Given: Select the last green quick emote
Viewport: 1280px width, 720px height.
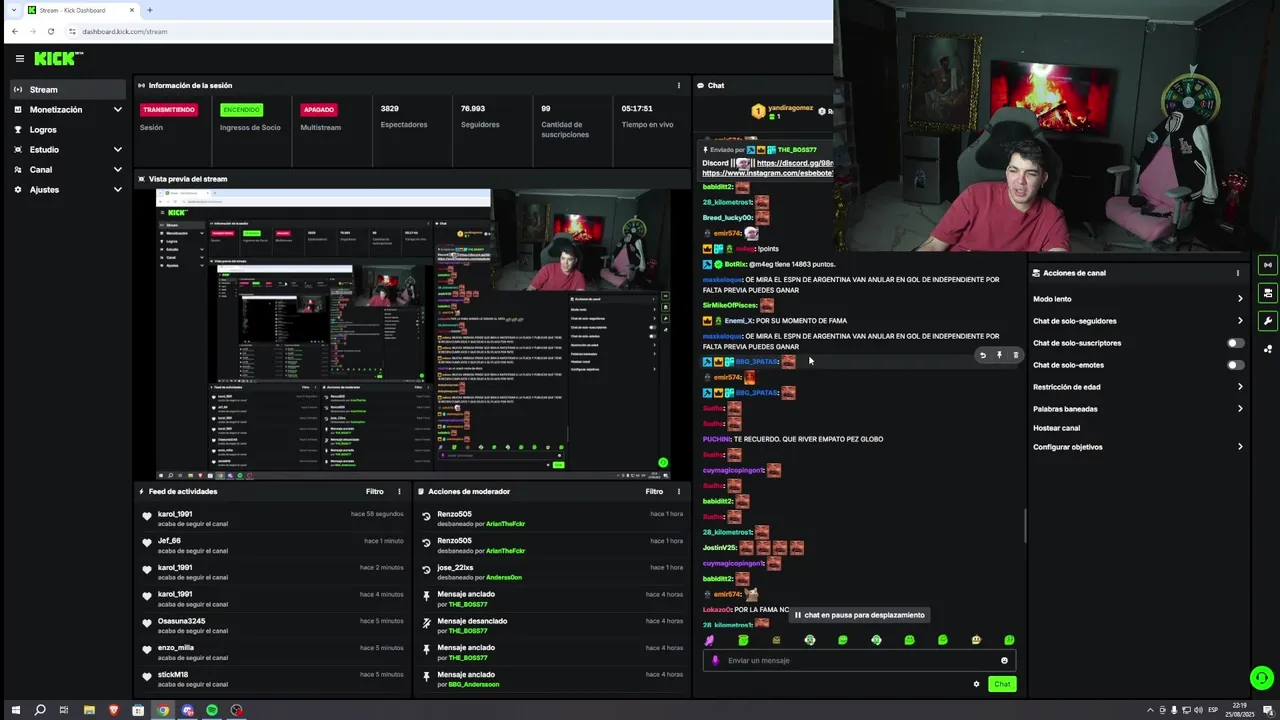Looking at the screenshot, I should [1009, 640].
